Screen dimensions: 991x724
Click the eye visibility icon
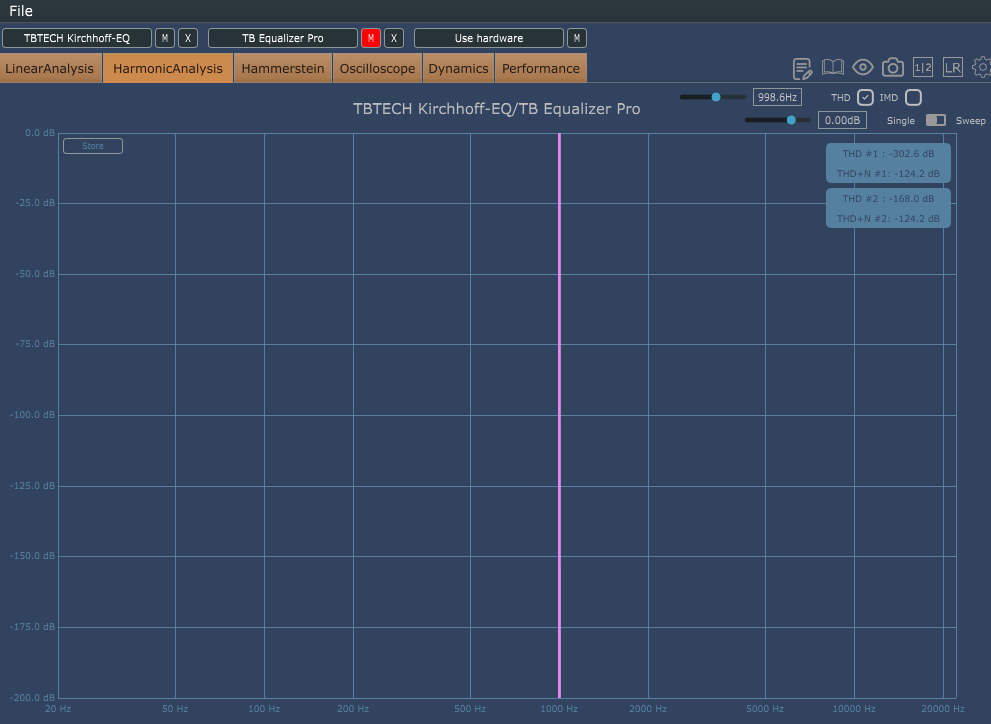863,68
